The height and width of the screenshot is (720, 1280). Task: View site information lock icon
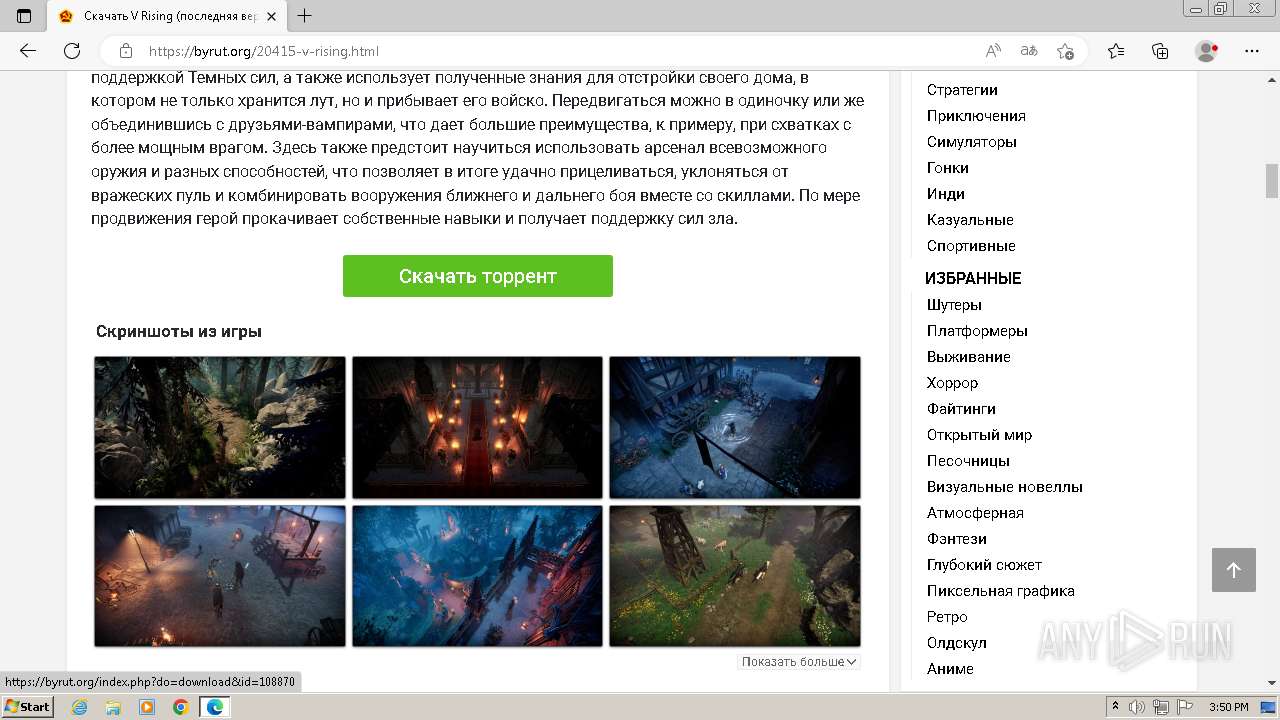point(125,51)
